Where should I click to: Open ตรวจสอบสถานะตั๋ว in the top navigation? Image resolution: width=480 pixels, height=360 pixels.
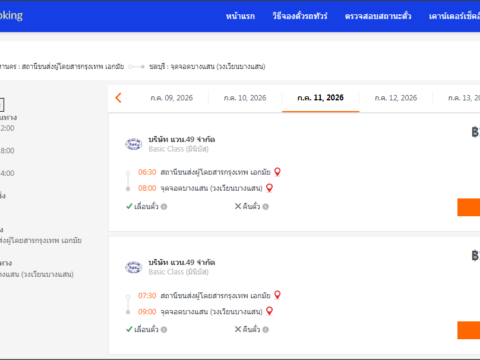click(x=378, y=16)
